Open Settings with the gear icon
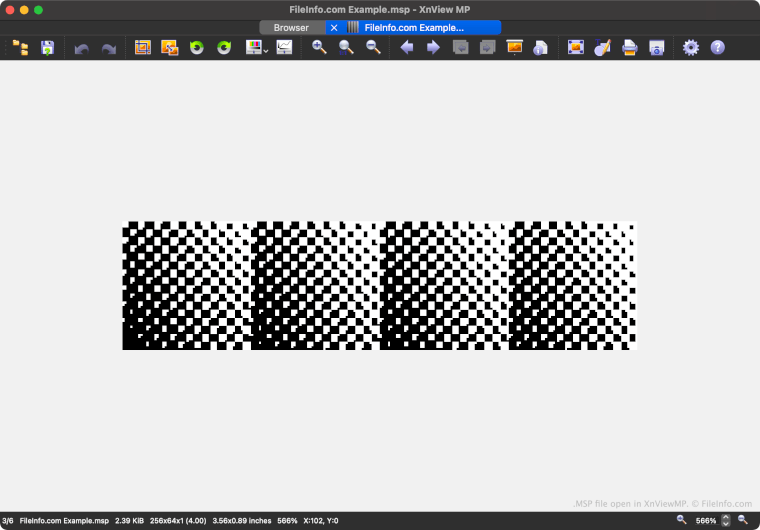 (x=690, y=48)
